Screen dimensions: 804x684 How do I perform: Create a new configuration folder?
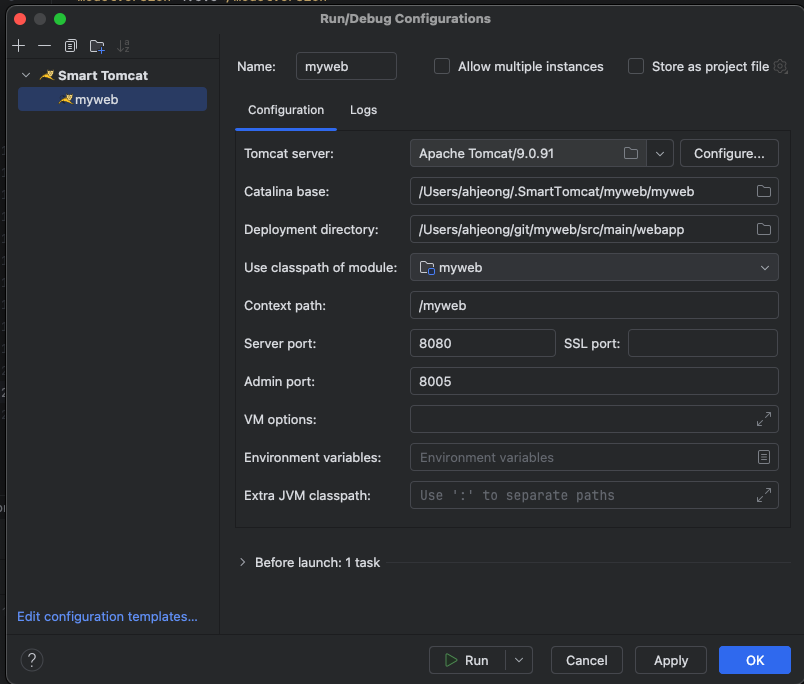97,46
